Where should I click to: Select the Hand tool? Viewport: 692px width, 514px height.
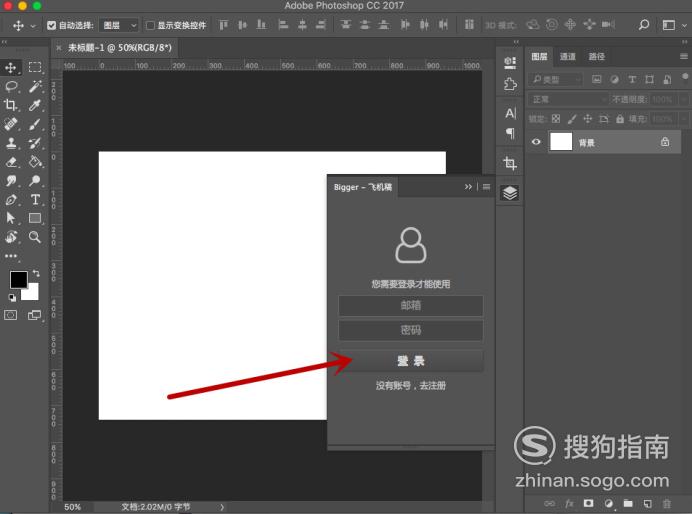coord(11,237)
